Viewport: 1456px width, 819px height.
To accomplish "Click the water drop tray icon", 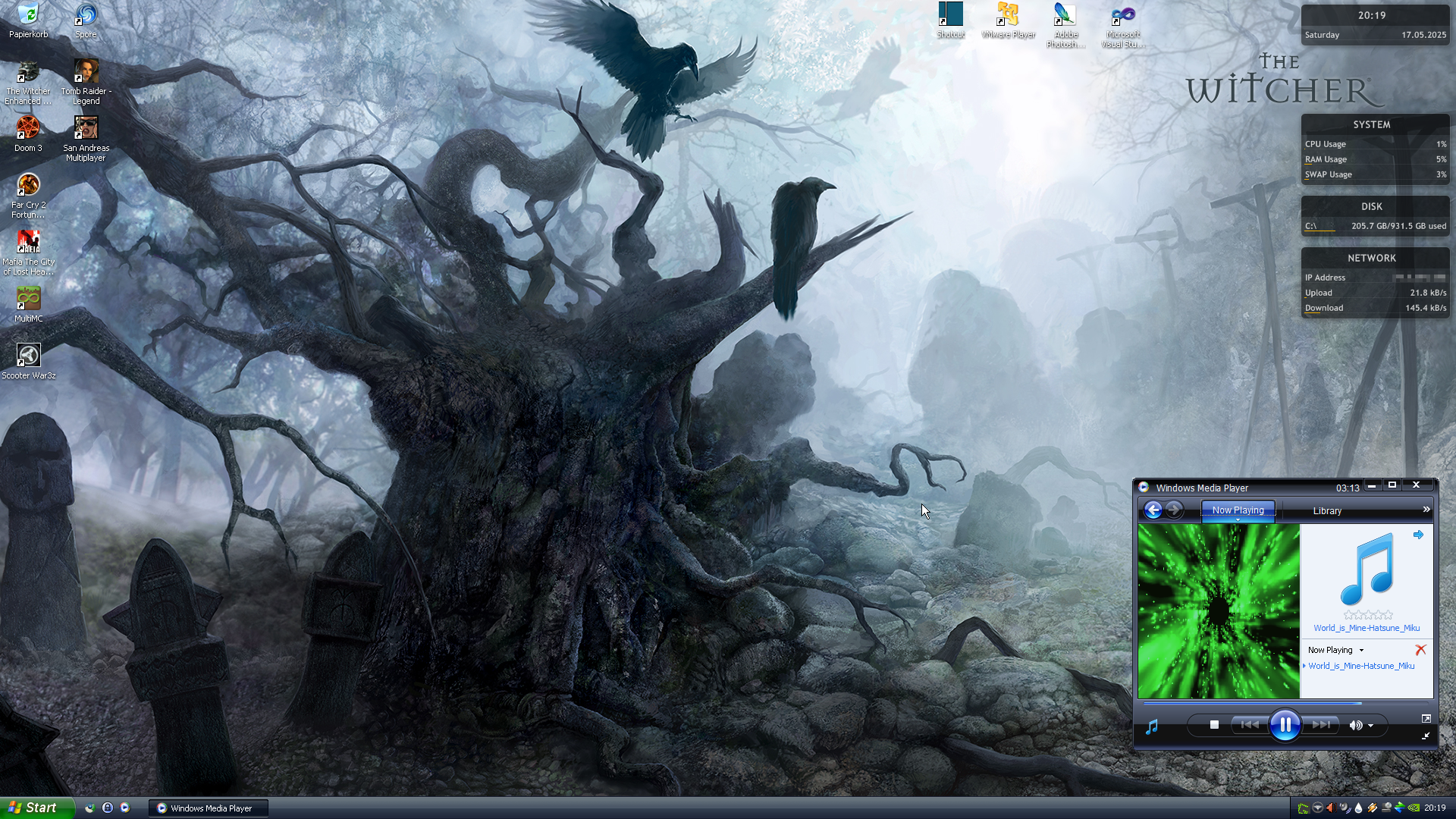I will point(1358,808).
